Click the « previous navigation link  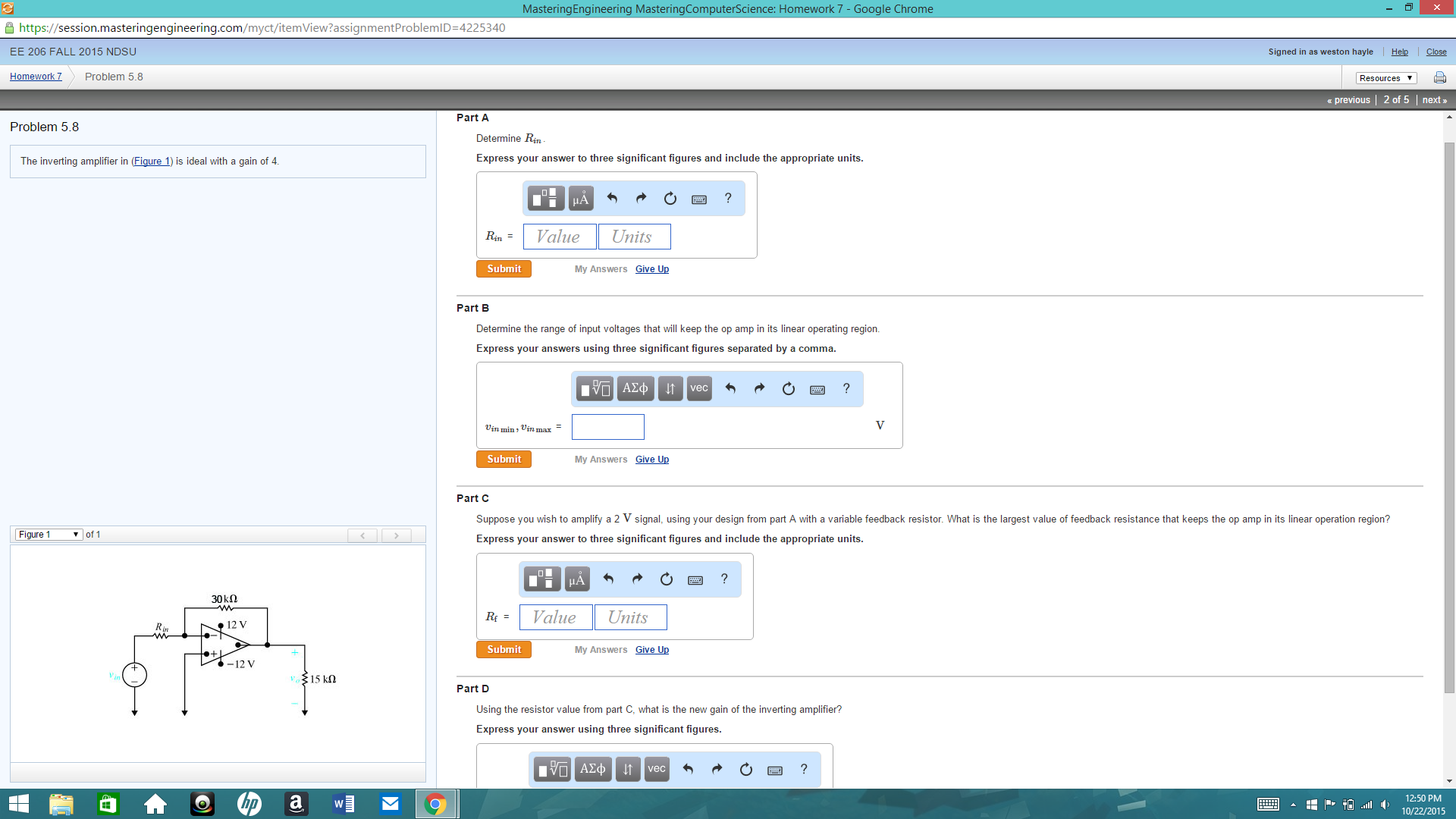pos(1349,99)
